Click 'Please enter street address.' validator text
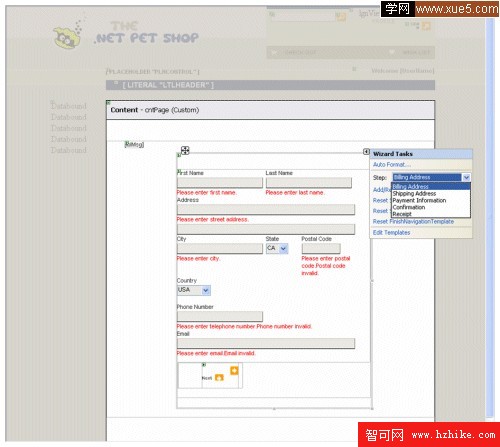 213,219
